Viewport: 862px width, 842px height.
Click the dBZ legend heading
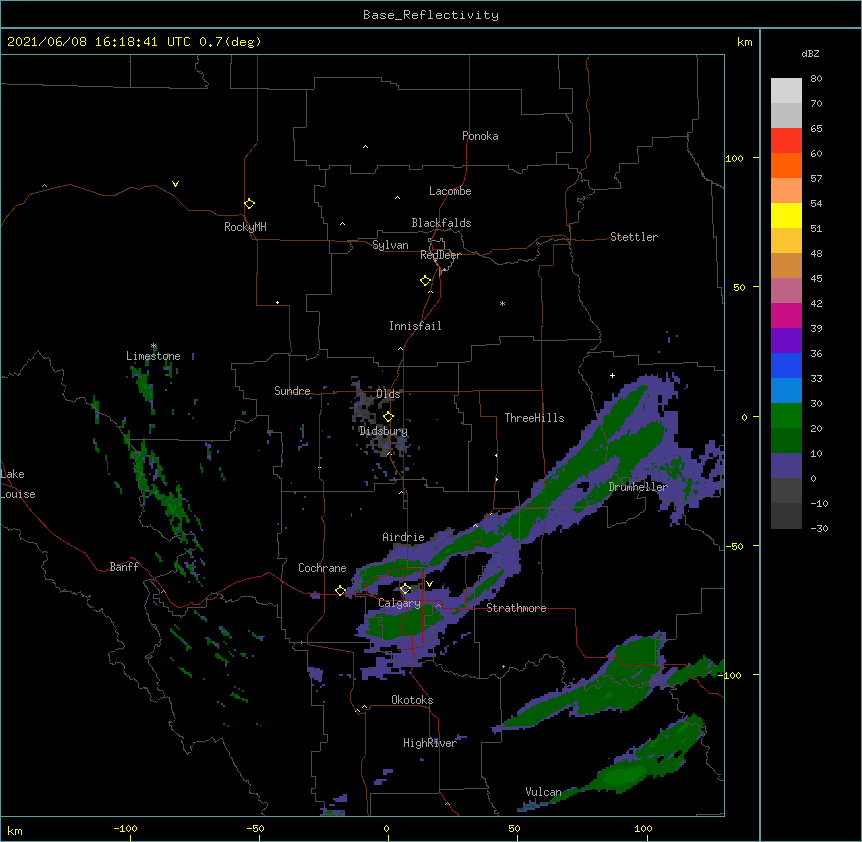point(810,53)
